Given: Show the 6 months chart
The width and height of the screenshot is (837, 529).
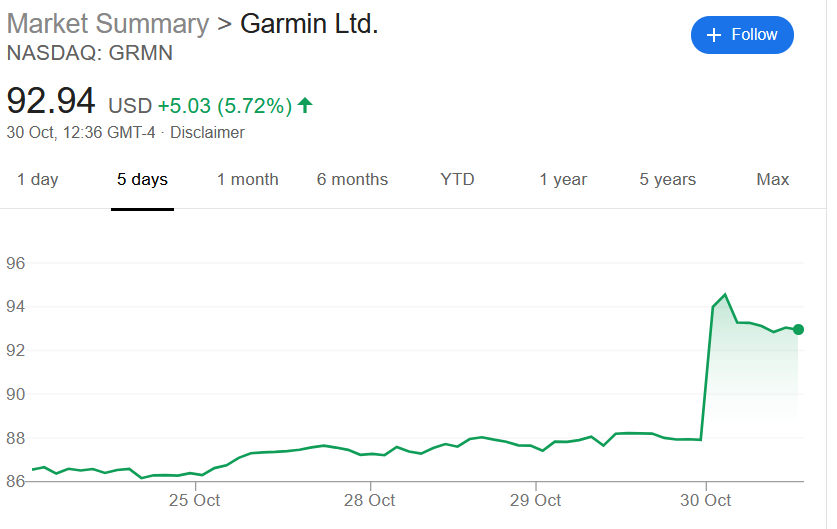Looking at the screenshot, I should (x=352, y=179).
